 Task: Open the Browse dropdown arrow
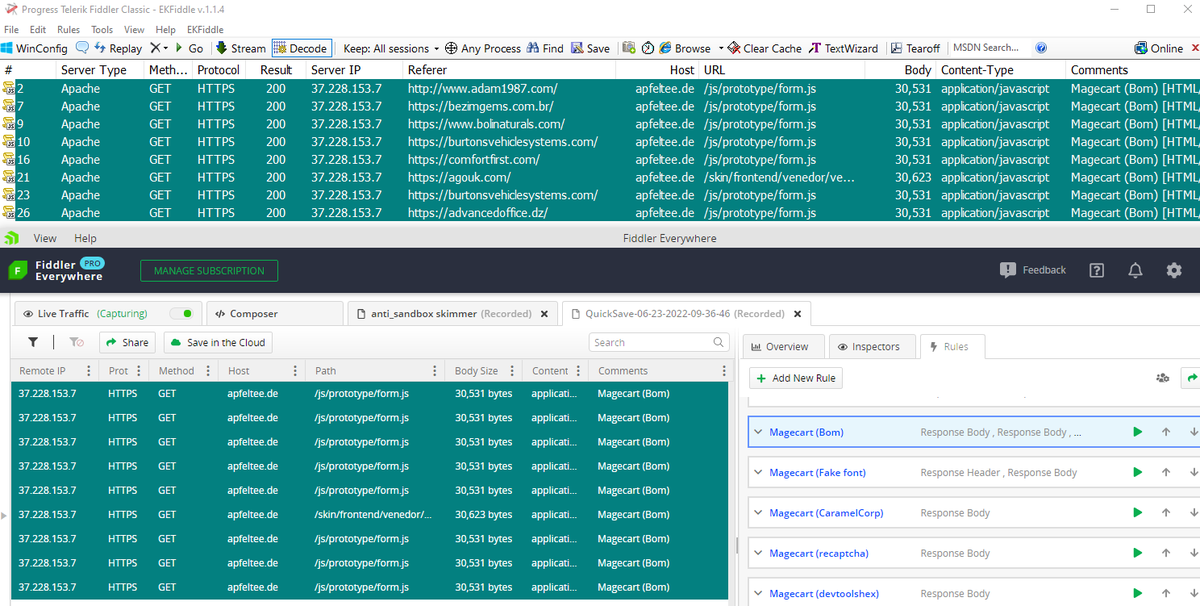[x=719, y=48]
